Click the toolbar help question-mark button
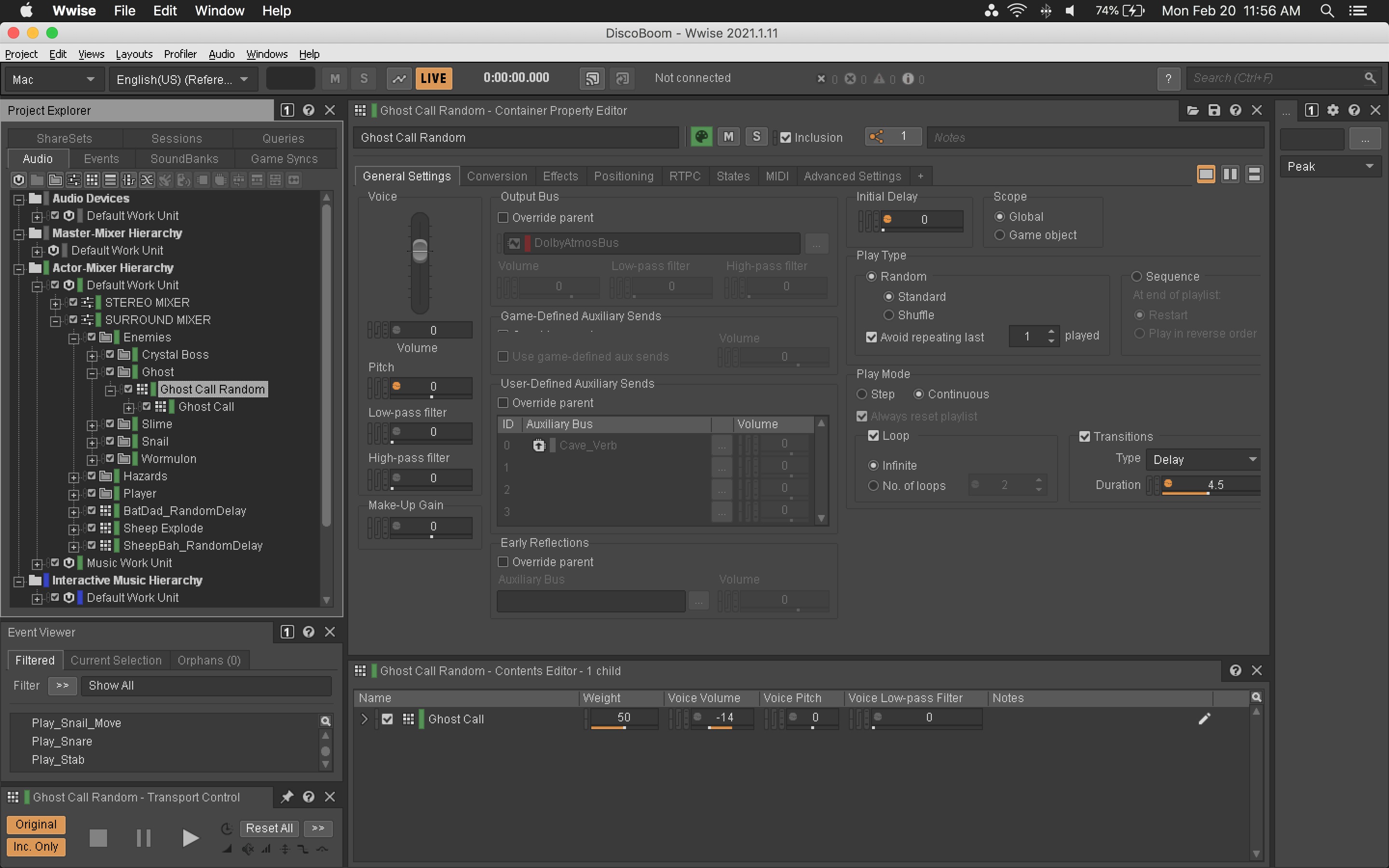The height and width of the screenshot is (868, 1389). (1169, 79)
